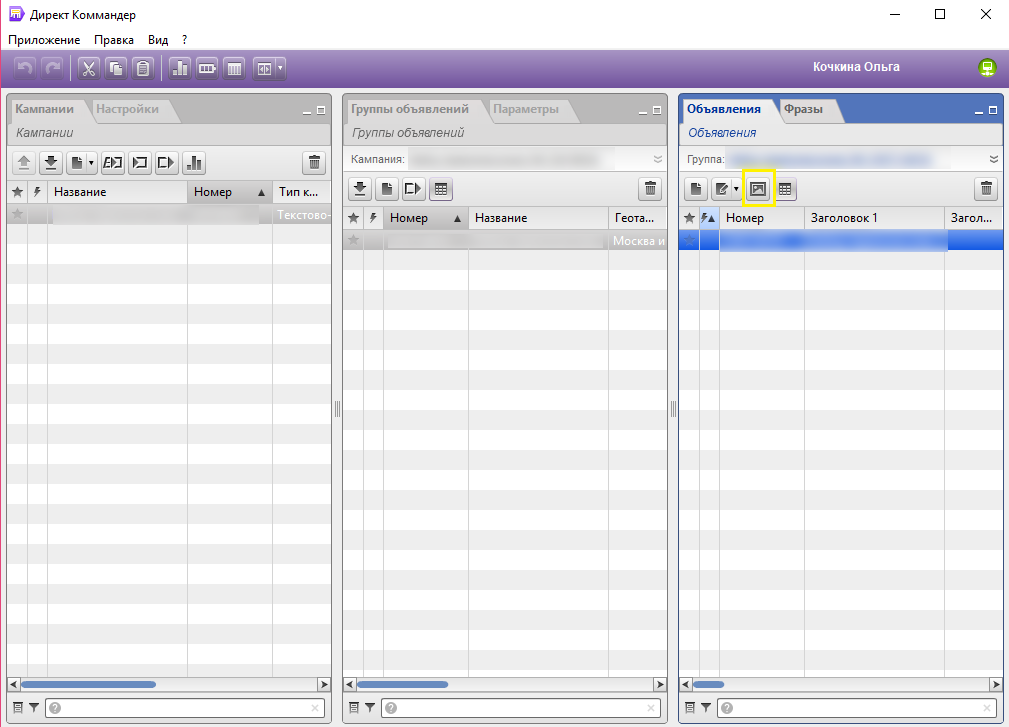
Task: Delete campaign with Campaigns trash icon
Action: (314, 163)
